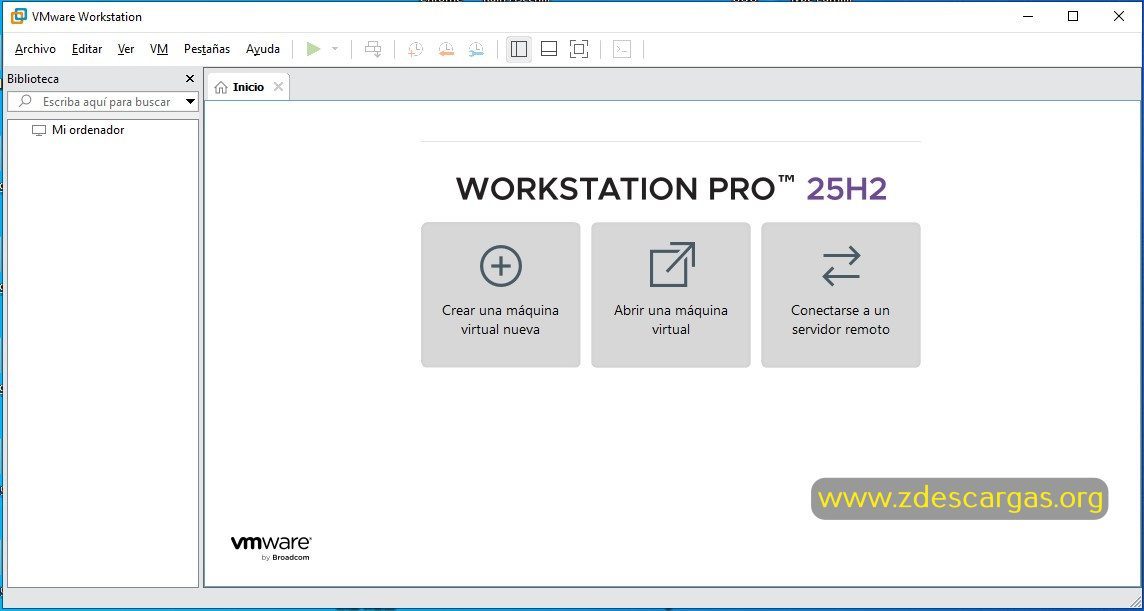1144x611 pixels.
Task: Click the magnifier icon in search box
Action: click(26, 101)
